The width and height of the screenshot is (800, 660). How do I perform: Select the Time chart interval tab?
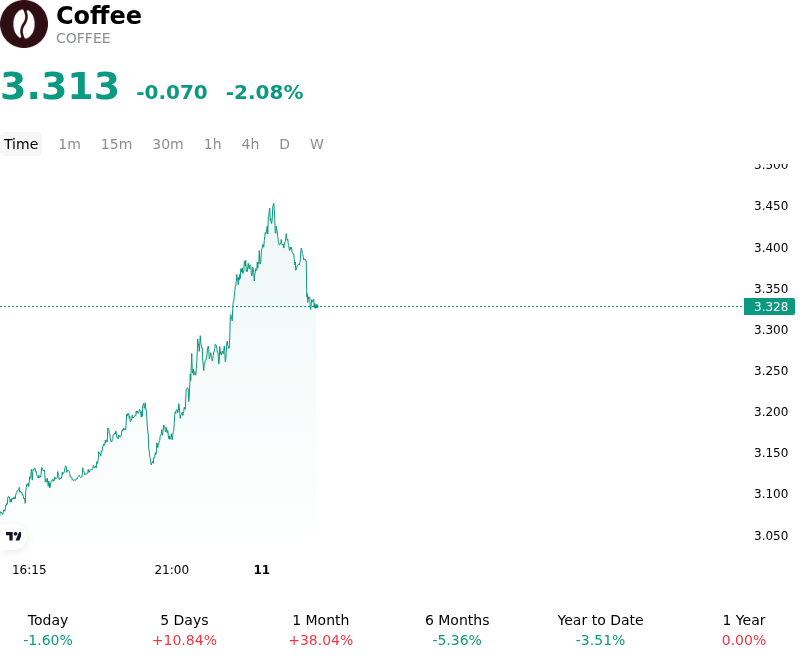pyautogui.click(x=21, y=144)
